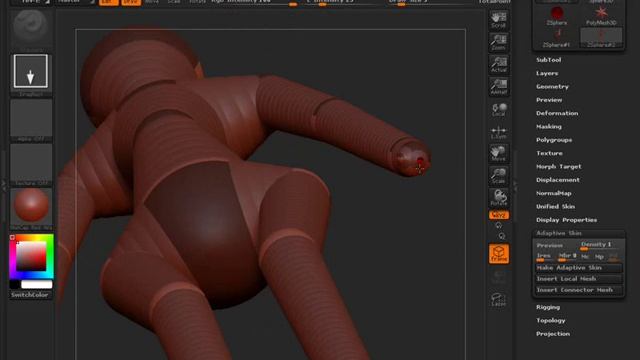Expand the Unified Skin section
Screen dimensions: 640x360
pyautogui.click(x=556, y=207)
